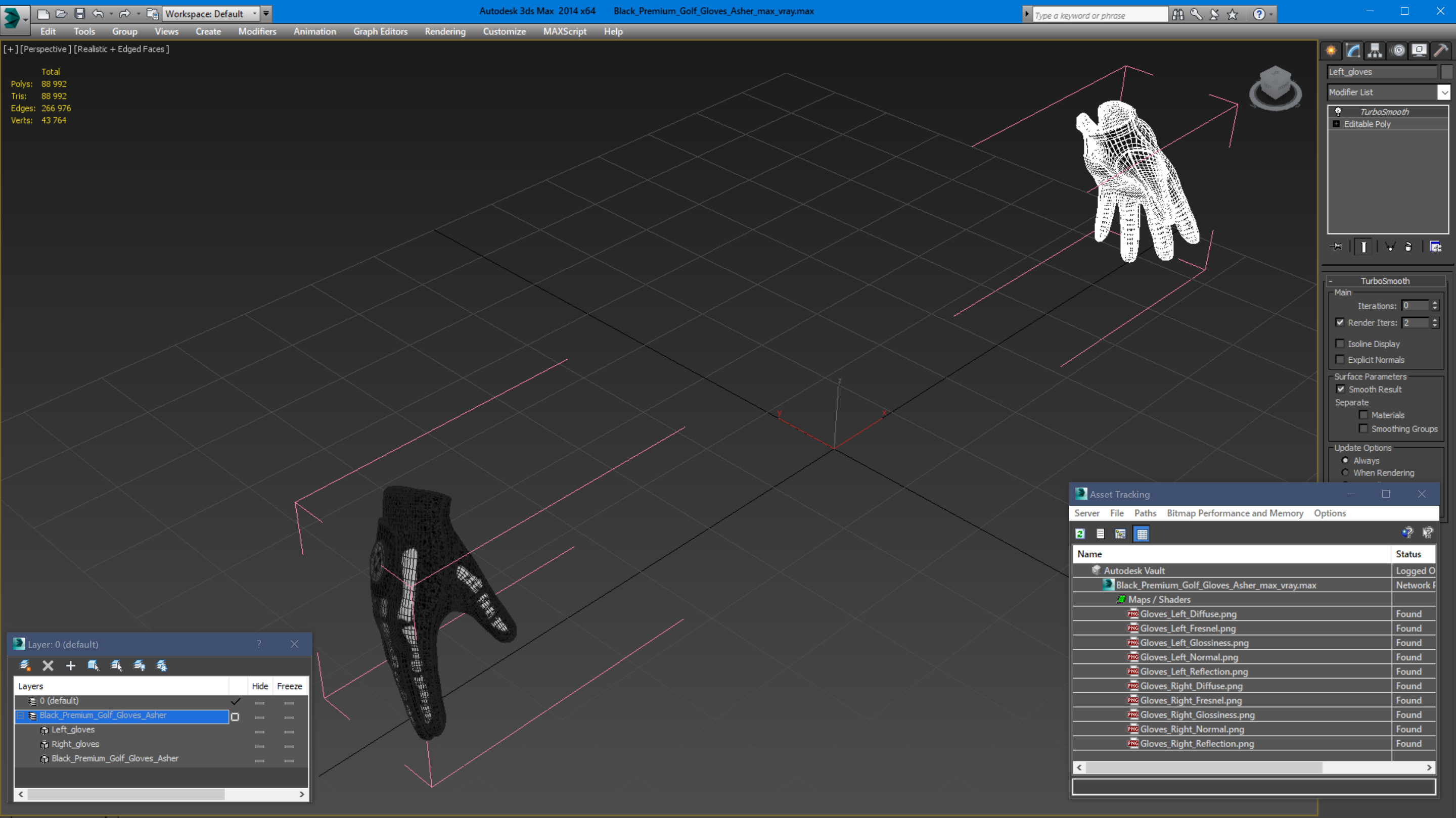Open the Paths menu in Asset Tracking
The image size is (1456, 818).
(1145, 513)
